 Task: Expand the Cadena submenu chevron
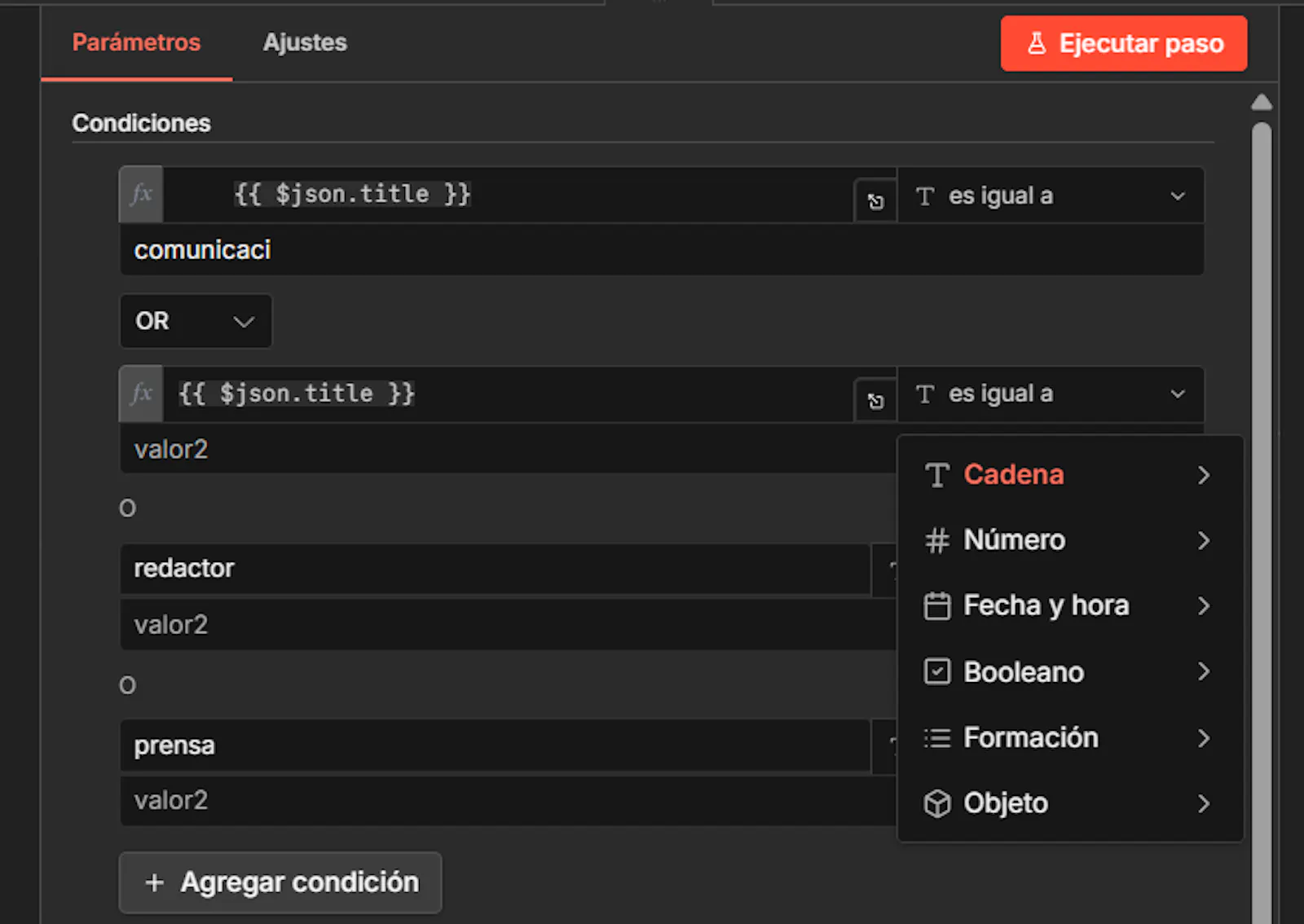tap(1204, 474)
